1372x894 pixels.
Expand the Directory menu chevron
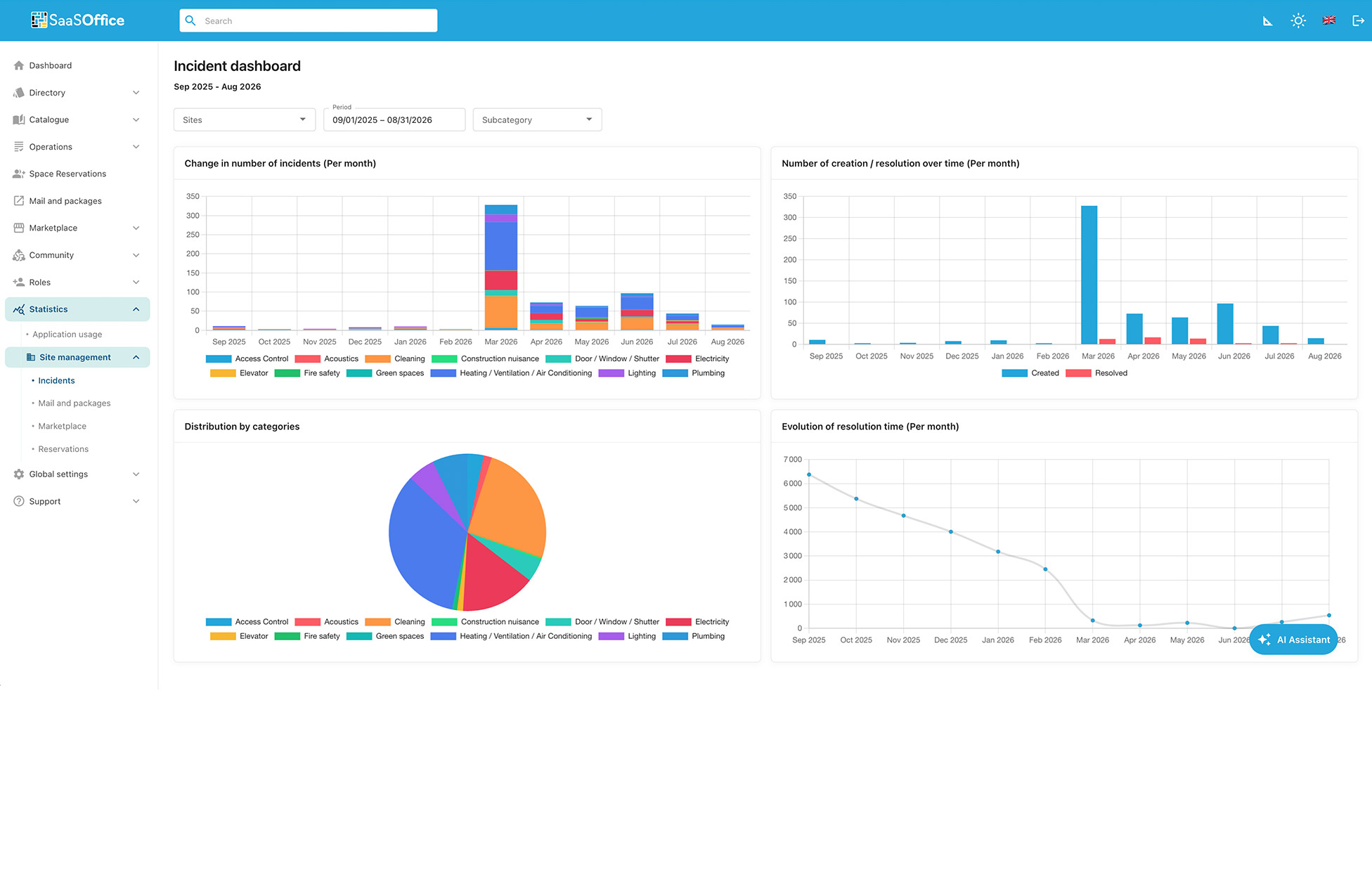[136, 93]
